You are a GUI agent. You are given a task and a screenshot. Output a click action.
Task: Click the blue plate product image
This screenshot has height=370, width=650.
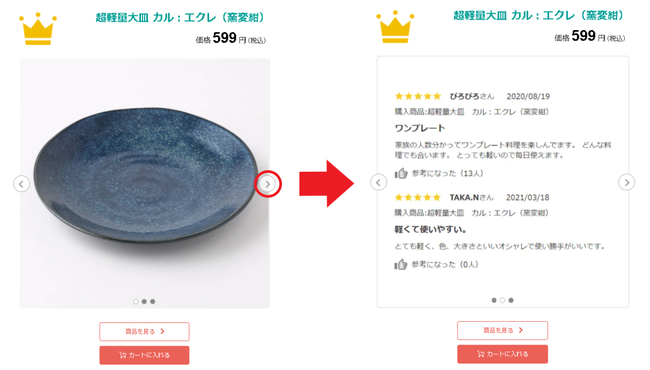pyautogui.click(x=145, y=183)
